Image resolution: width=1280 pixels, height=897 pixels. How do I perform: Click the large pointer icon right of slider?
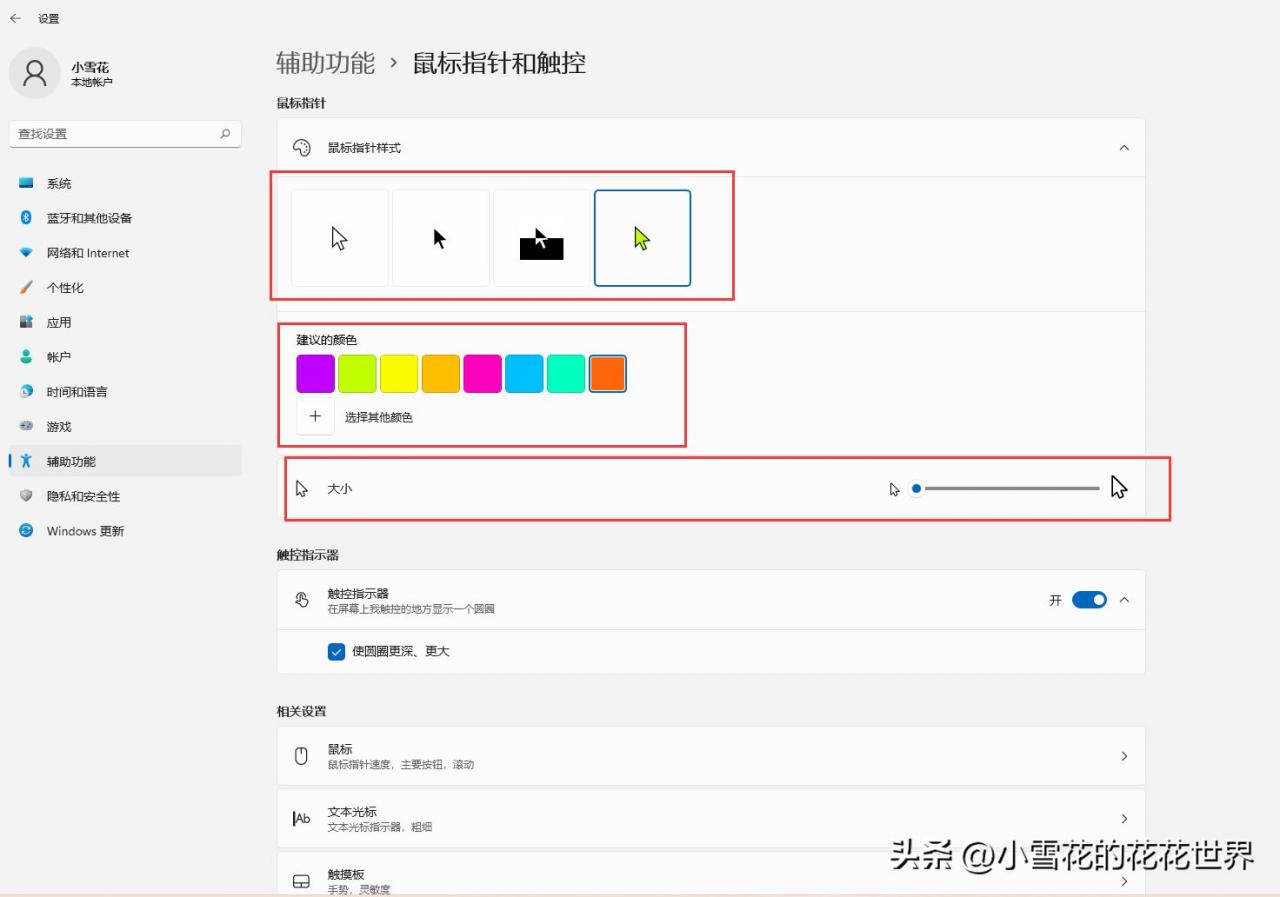1119,487
